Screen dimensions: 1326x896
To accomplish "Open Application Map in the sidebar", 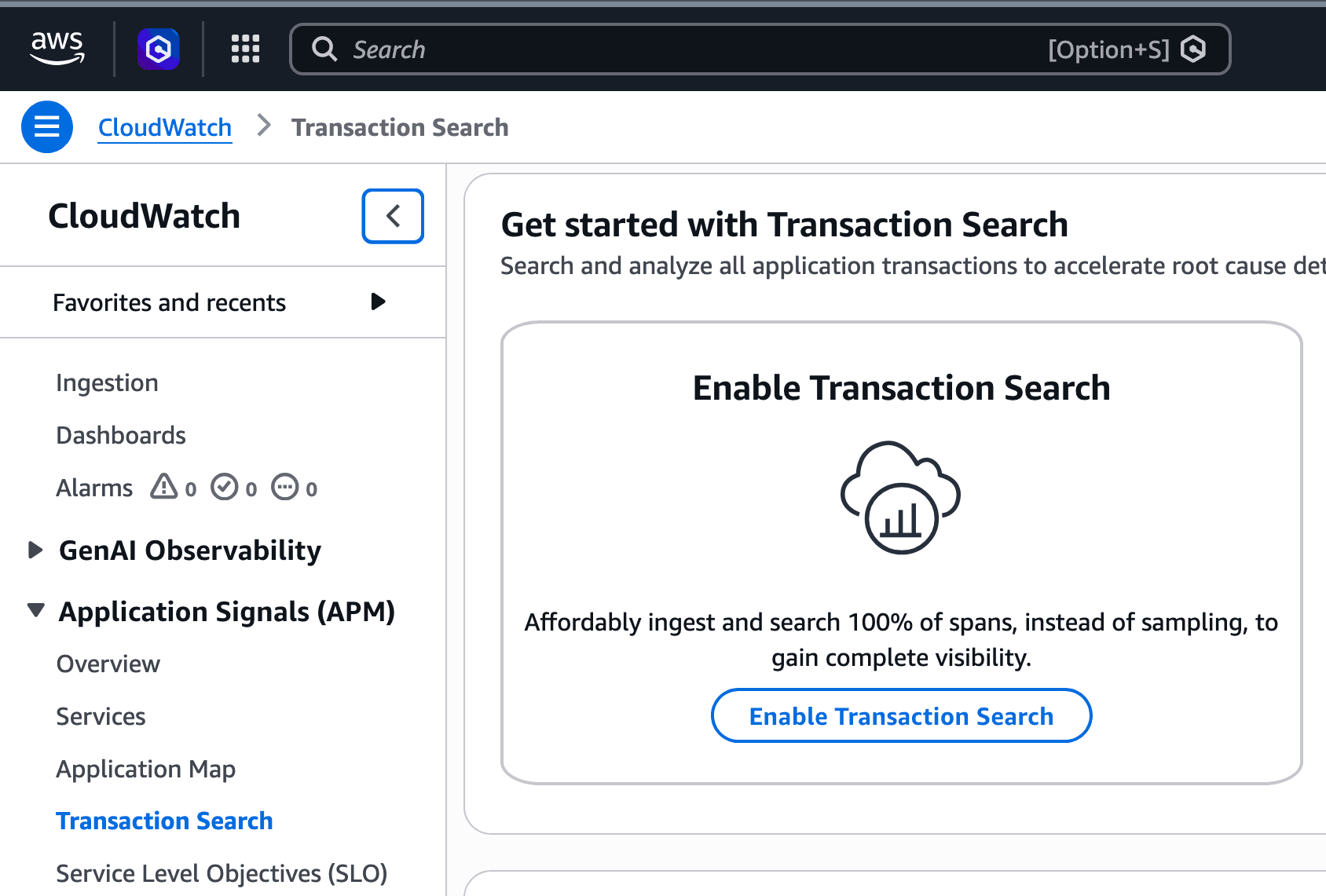I will click(x=146, y=769).
